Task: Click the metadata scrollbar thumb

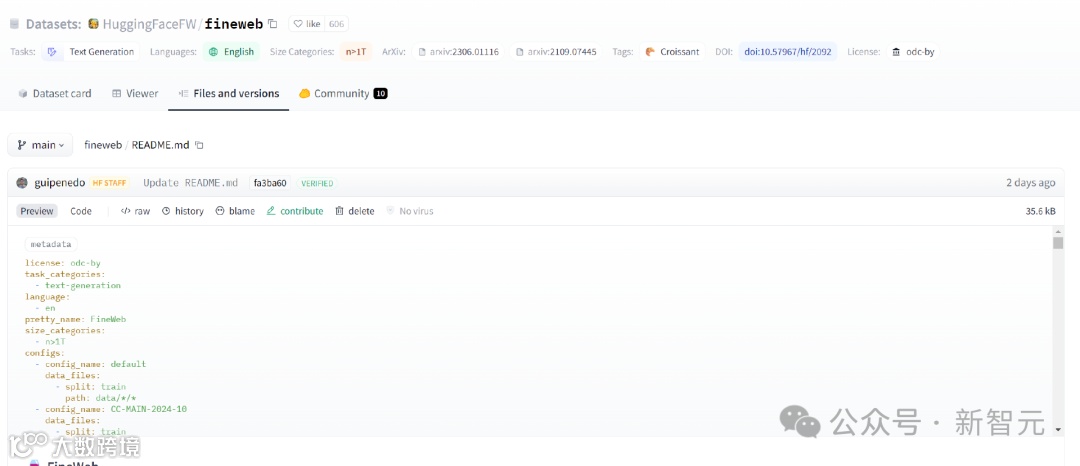Action: (x=1058, y=243)
